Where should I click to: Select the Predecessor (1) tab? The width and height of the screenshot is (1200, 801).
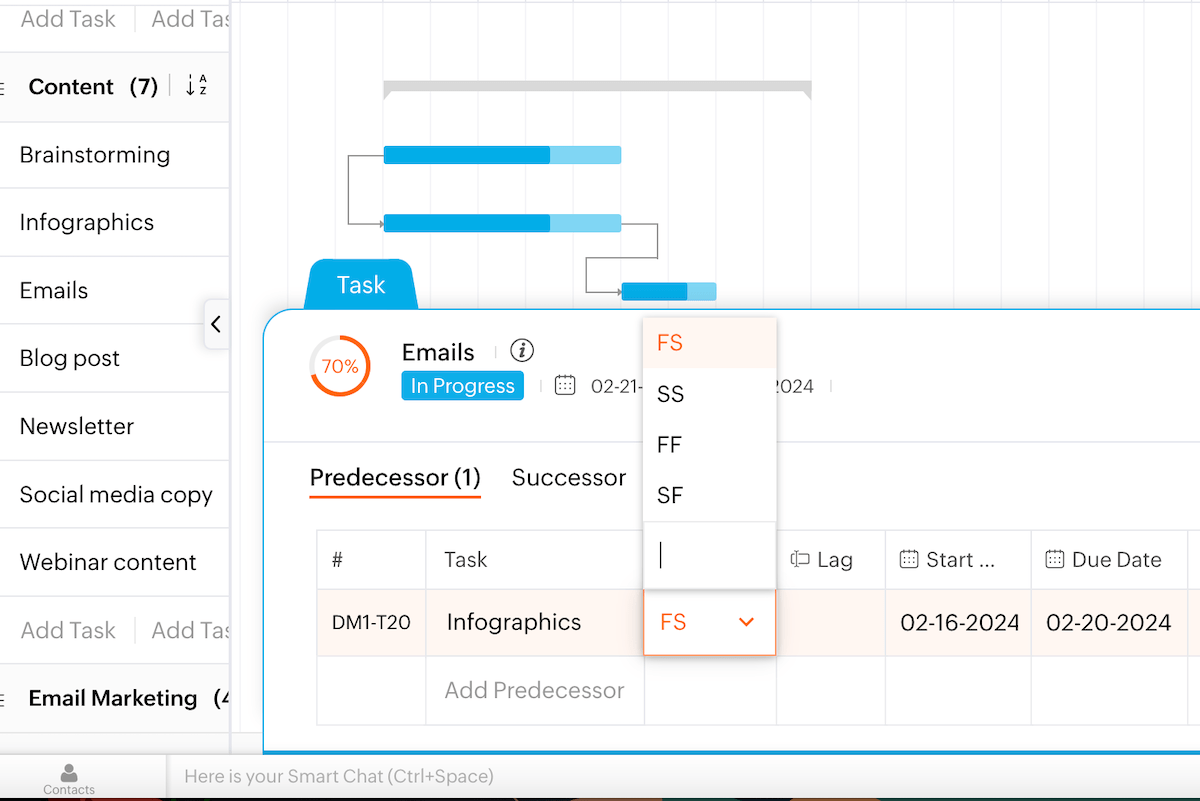[395, 478]
